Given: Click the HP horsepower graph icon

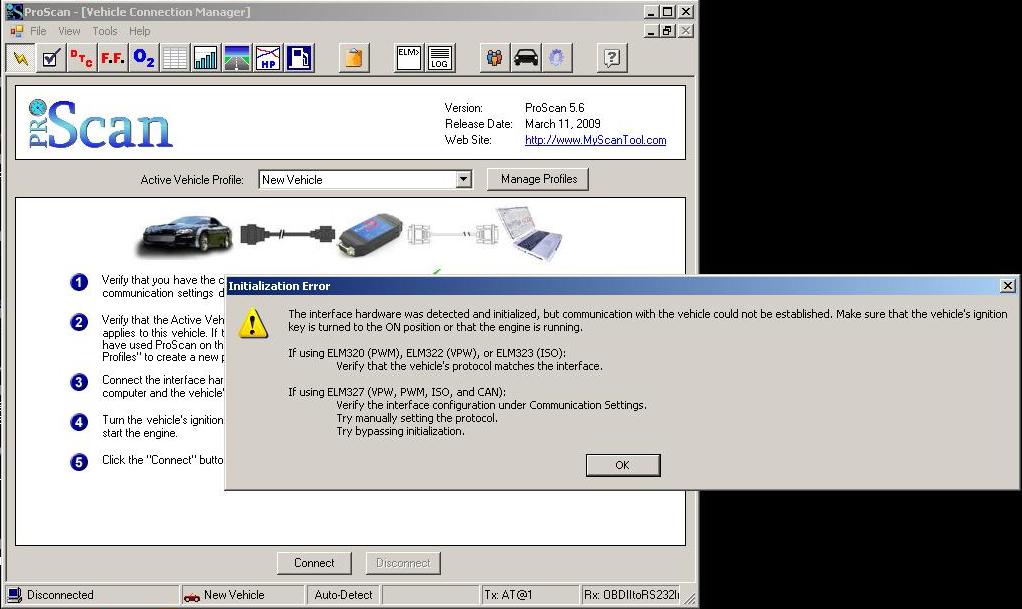Looking at the screenshot, I should 268,58.
